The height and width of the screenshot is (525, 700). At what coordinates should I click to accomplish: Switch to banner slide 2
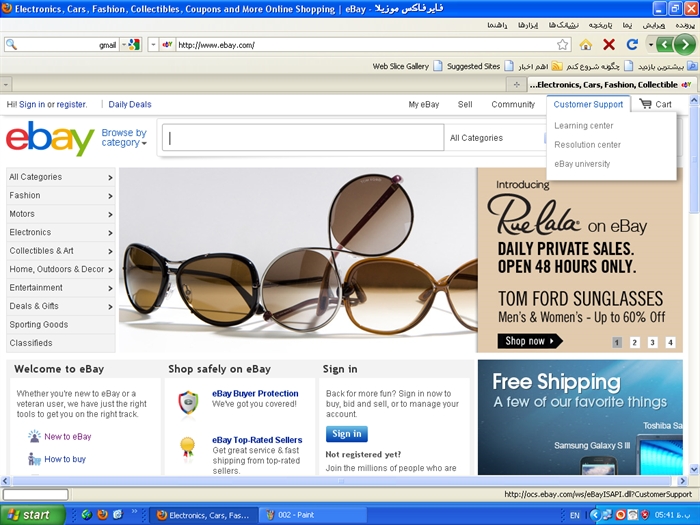click(634, 342)
